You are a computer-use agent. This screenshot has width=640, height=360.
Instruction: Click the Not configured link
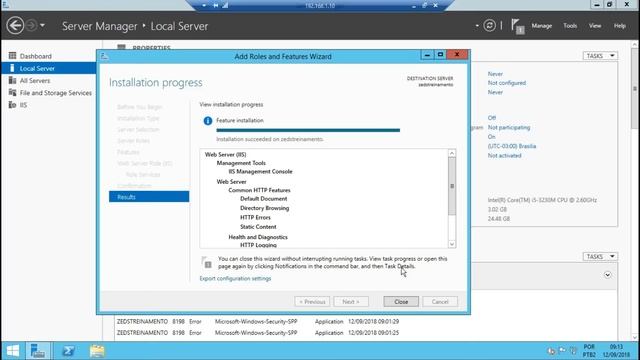tap(507, 83)
